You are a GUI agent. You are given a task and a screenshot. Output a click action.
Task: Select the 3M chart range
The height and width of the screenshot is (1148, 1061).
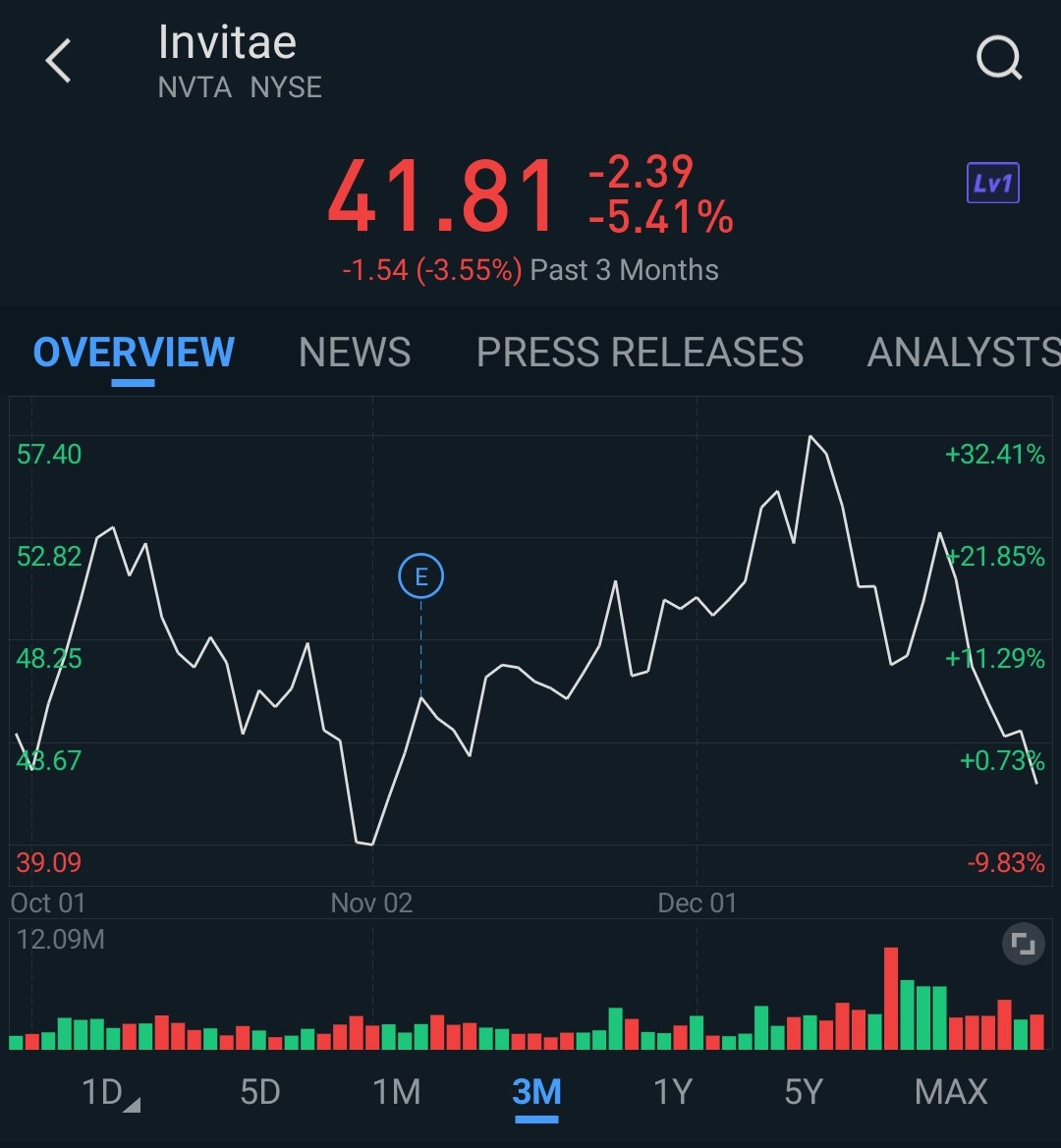coord(536,1092)
